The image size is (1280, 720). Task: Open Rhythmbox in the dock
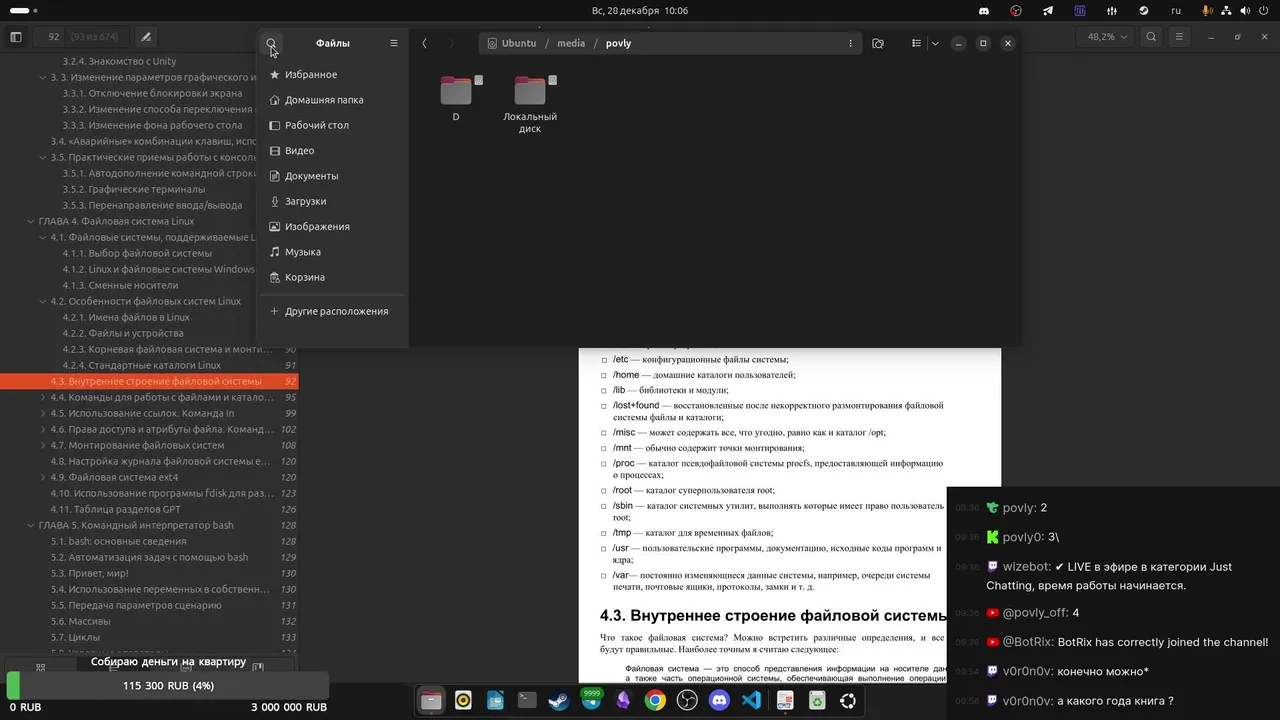pyautogui.click(x=463, y=701)
